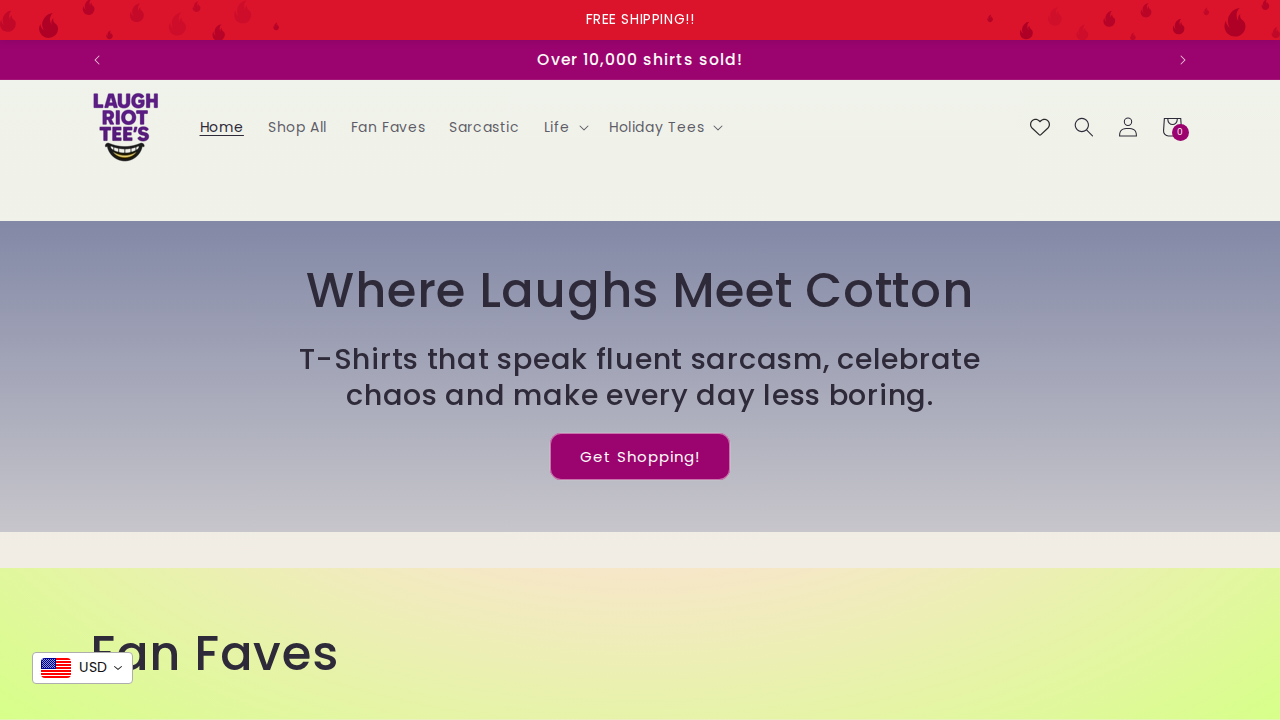Expand the Life dropdown menu
The height and width of the screenshot is (720, 1280).
565,127
